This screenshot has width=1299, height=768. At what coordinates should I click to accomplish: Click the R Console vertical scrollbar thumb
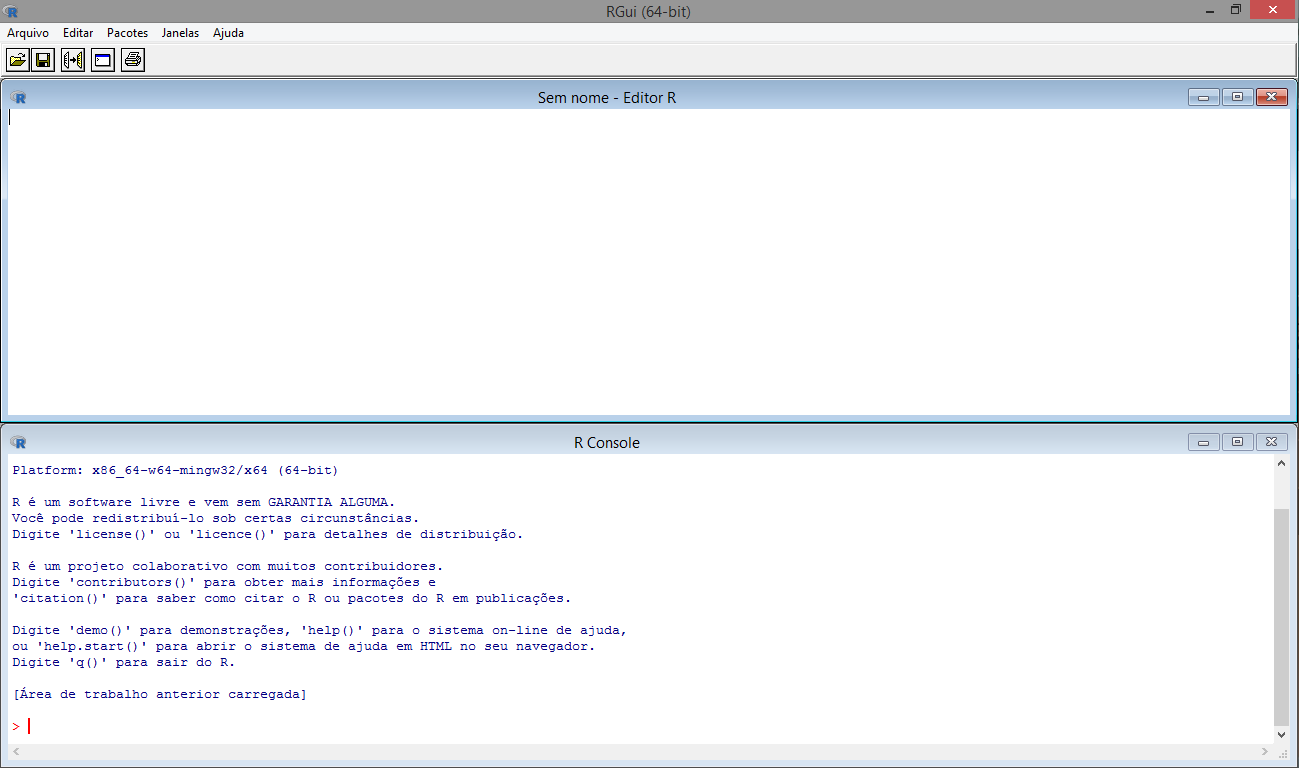[x=1281, y=615]
